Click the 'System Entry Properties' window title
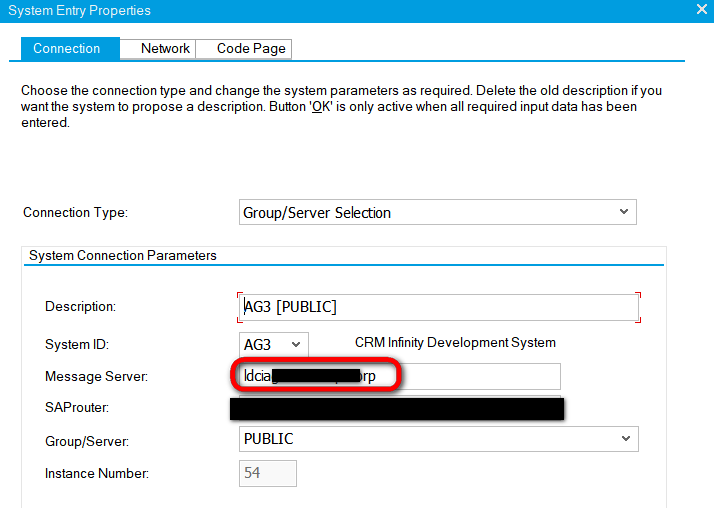714x508 pixels. pyautogui.click(x=79, y=10)
